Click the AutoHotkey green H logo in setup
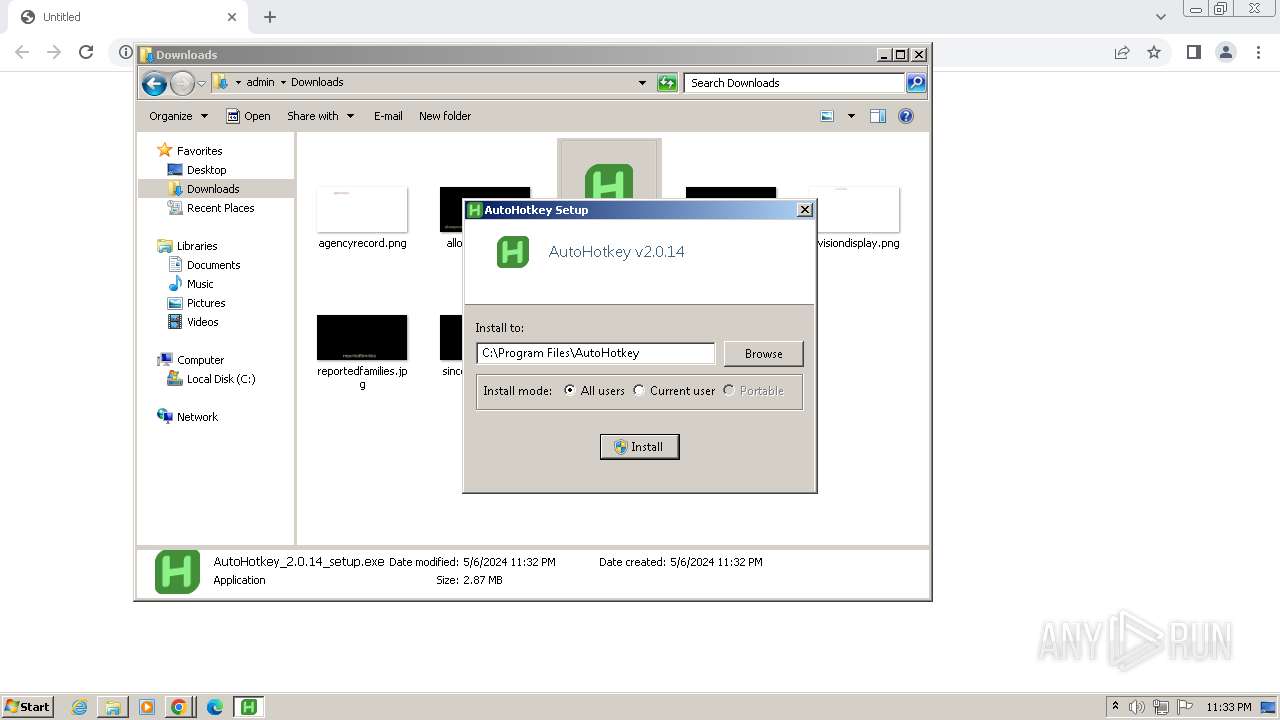Viewport: 1280px width, 720px height. 513,252
